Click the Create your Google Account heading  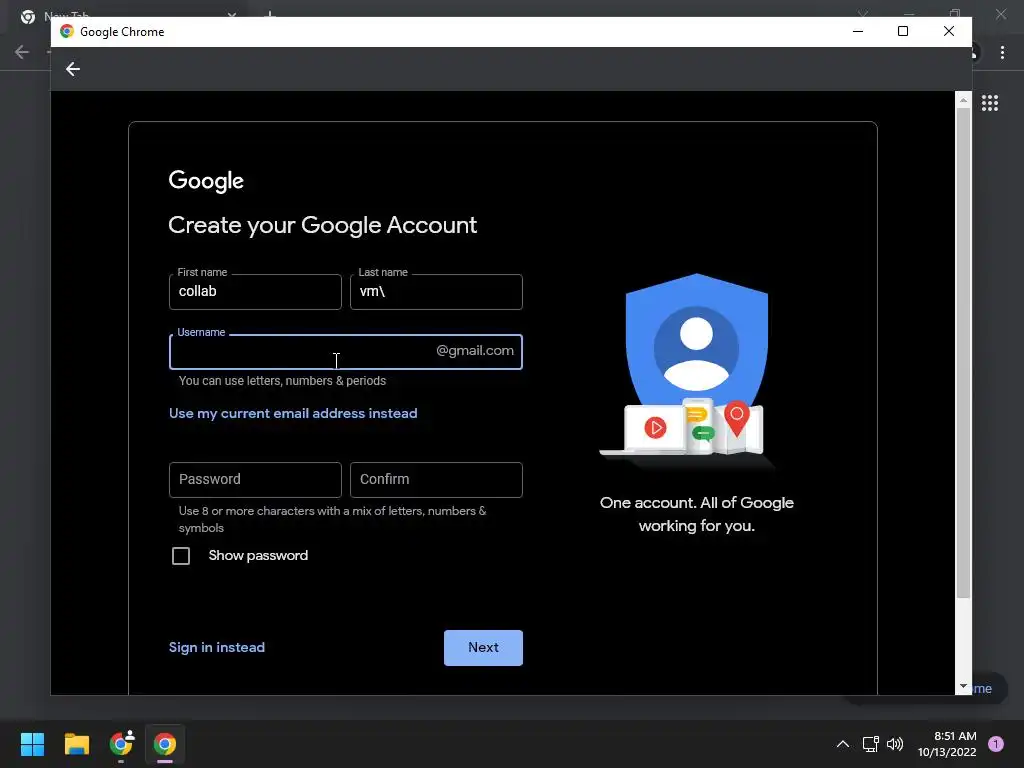click(323, 225)
